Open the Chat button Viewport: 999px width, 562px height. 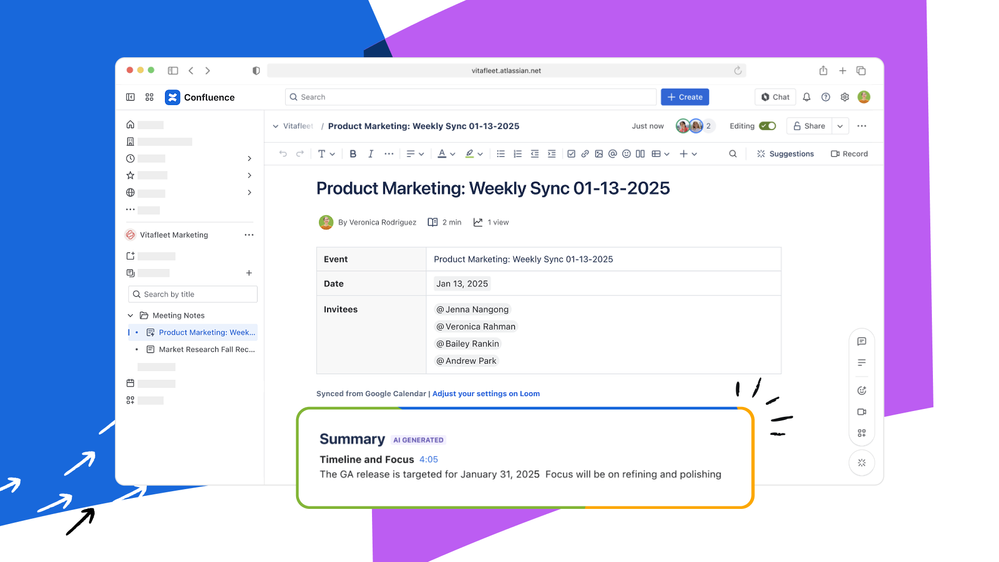[775, 97]
